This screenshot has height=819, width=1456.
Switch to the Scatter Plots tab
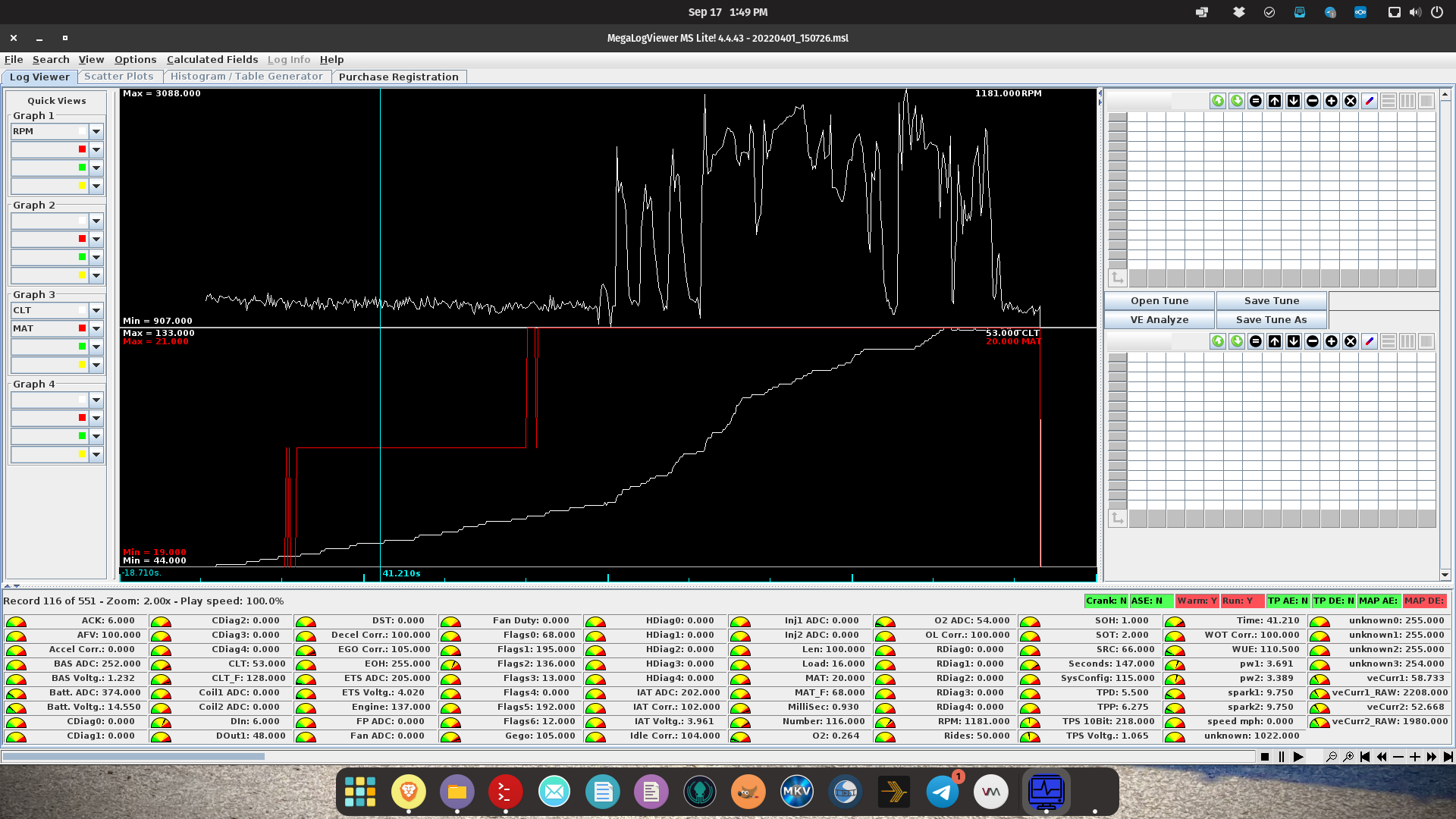click(x=118, y=76)
